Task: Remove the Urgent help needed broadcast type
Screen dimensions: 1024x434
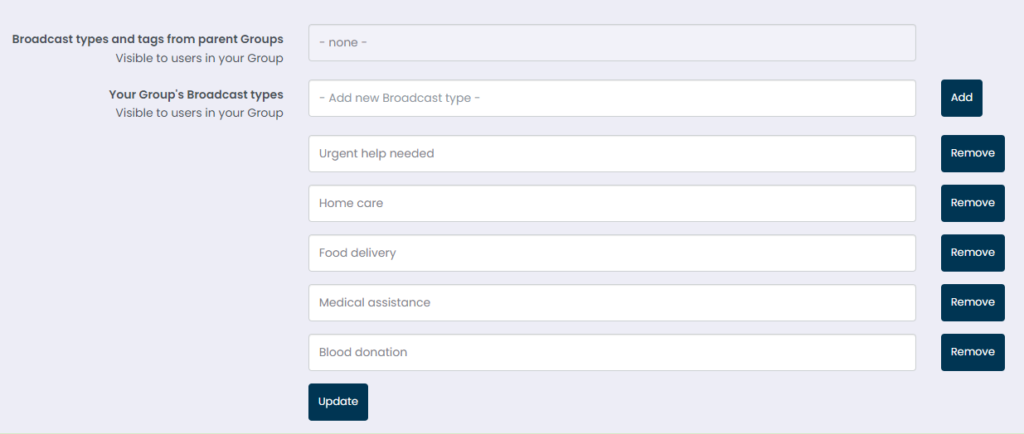Action: pyautogui.click(x=972, y=154)
